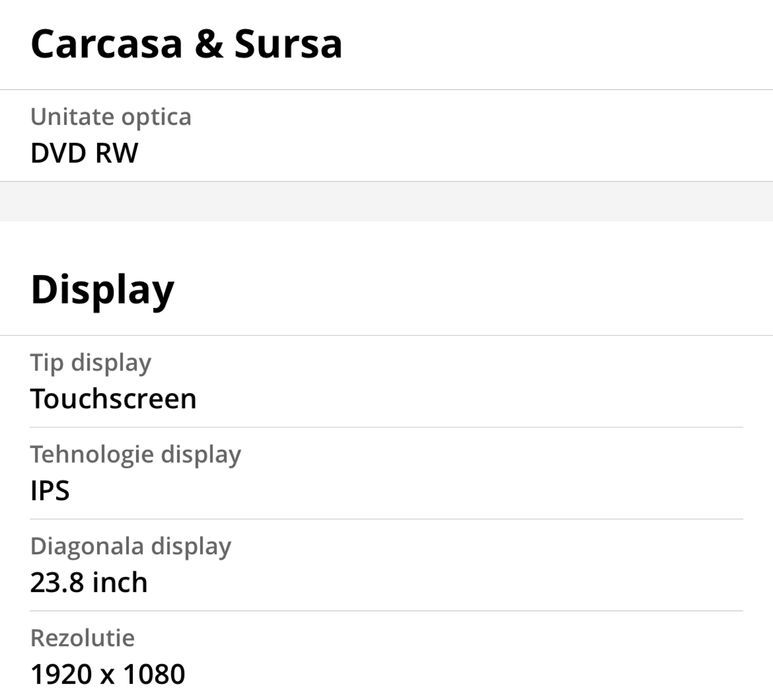Viewport: 773px width, 700px height.
Task: Select the "1920 x 1080" resolution value
Action: pos(107,674)
